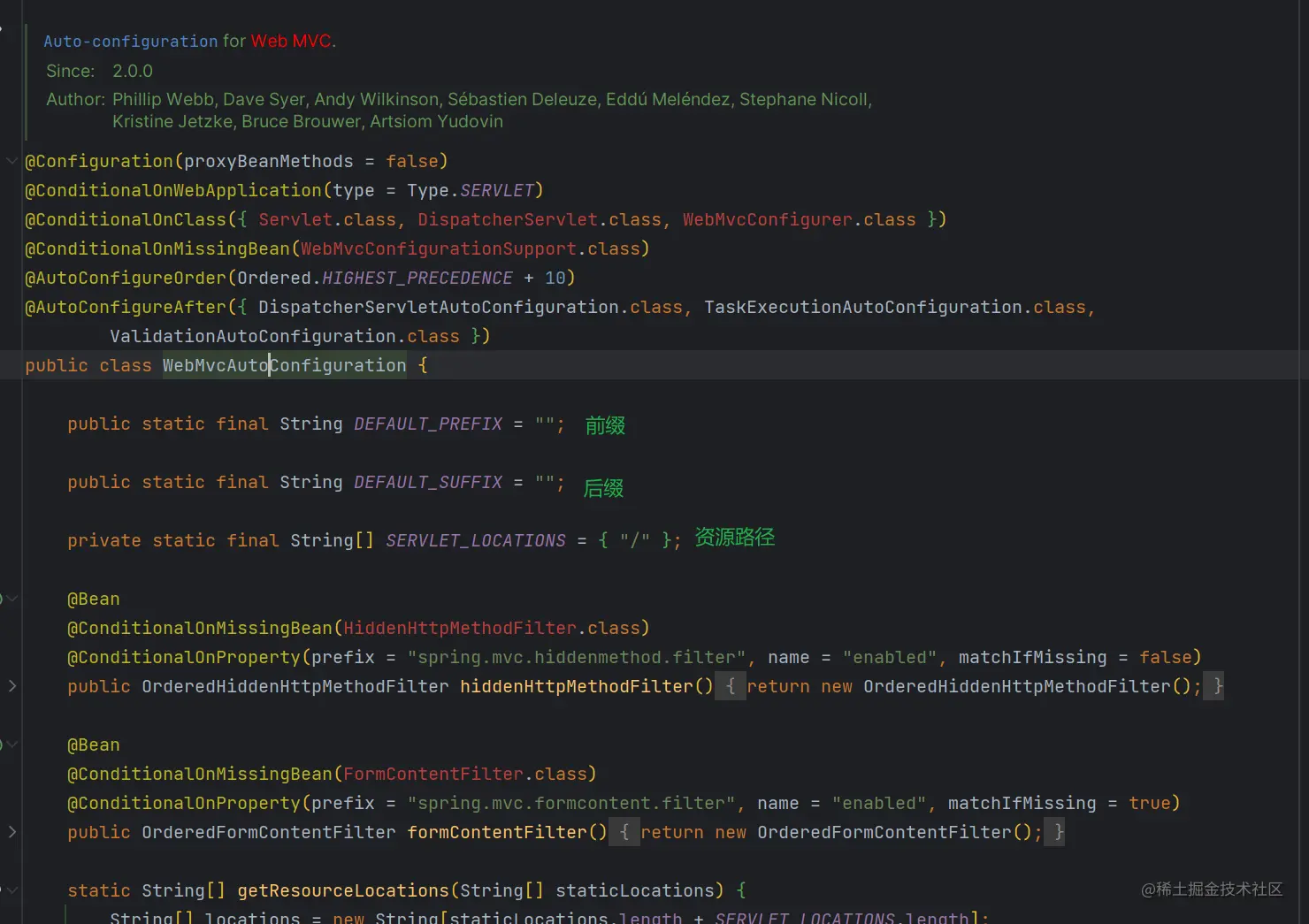The height and width of the screenshot is (924, 1309).
Task: Click WebMvcConfigurer.class reference
Action: point(800,219)
